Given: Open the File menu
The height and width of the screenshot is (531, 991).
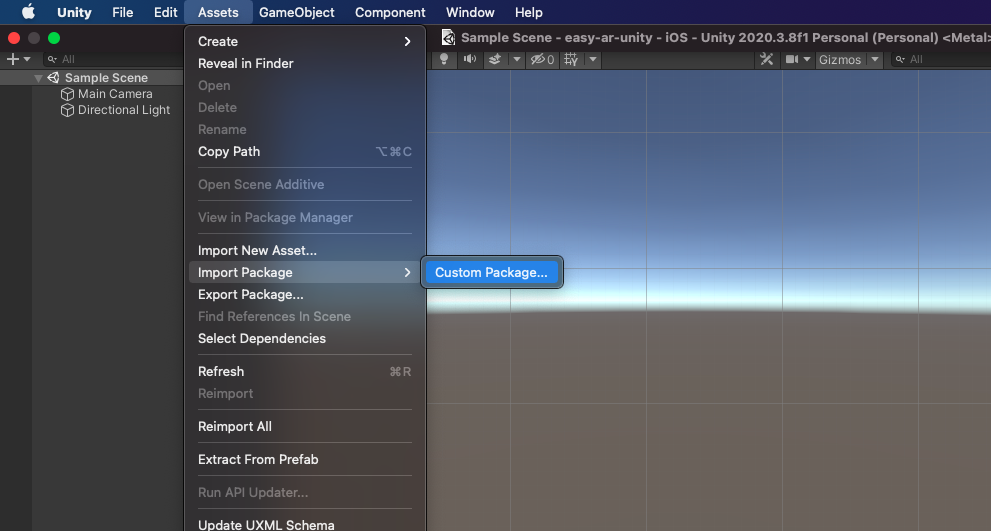Looking at the screenshot, I should pyautogui.click(x=123, y=12).
